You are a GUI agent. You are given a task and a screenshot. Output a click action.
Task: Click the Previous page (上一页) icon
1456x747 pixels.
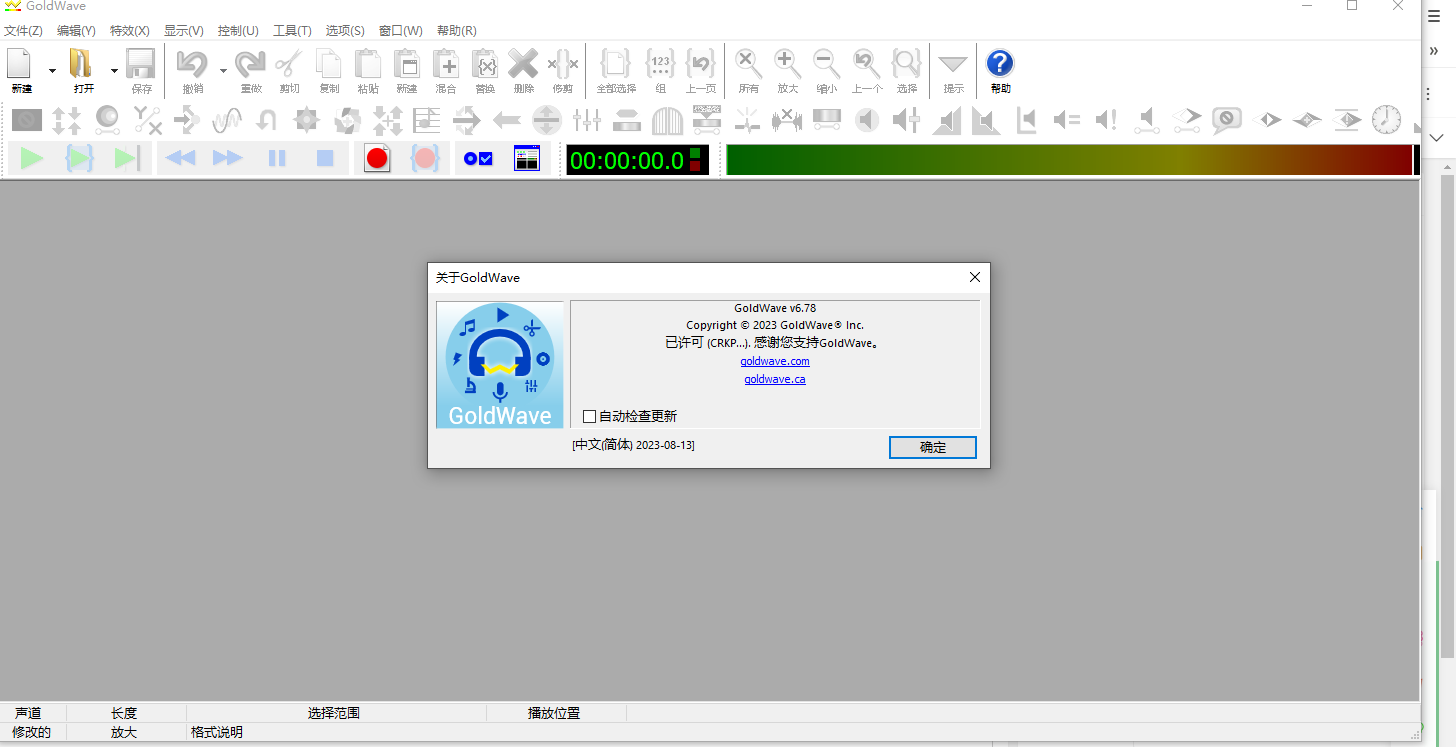click(x=700, y=64)
